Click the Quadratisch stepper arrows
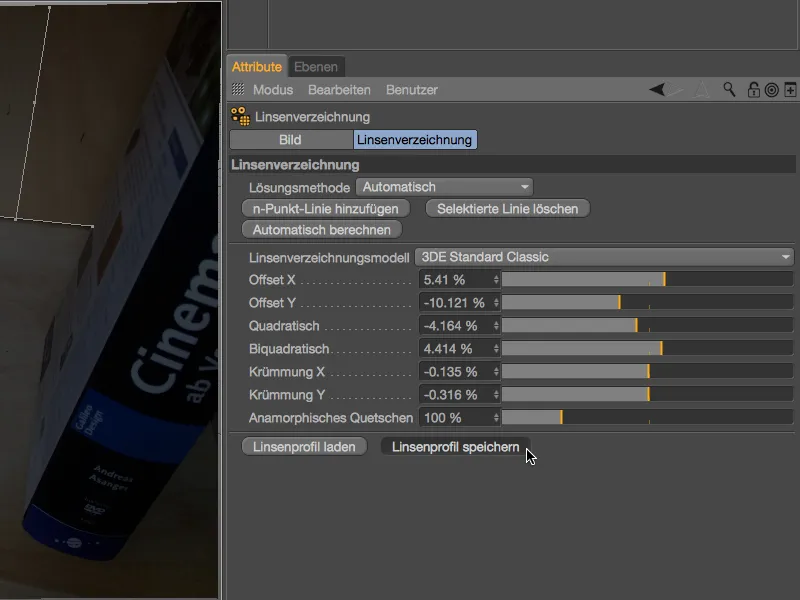This screenshot has width=800, height=600. (496, 326)
